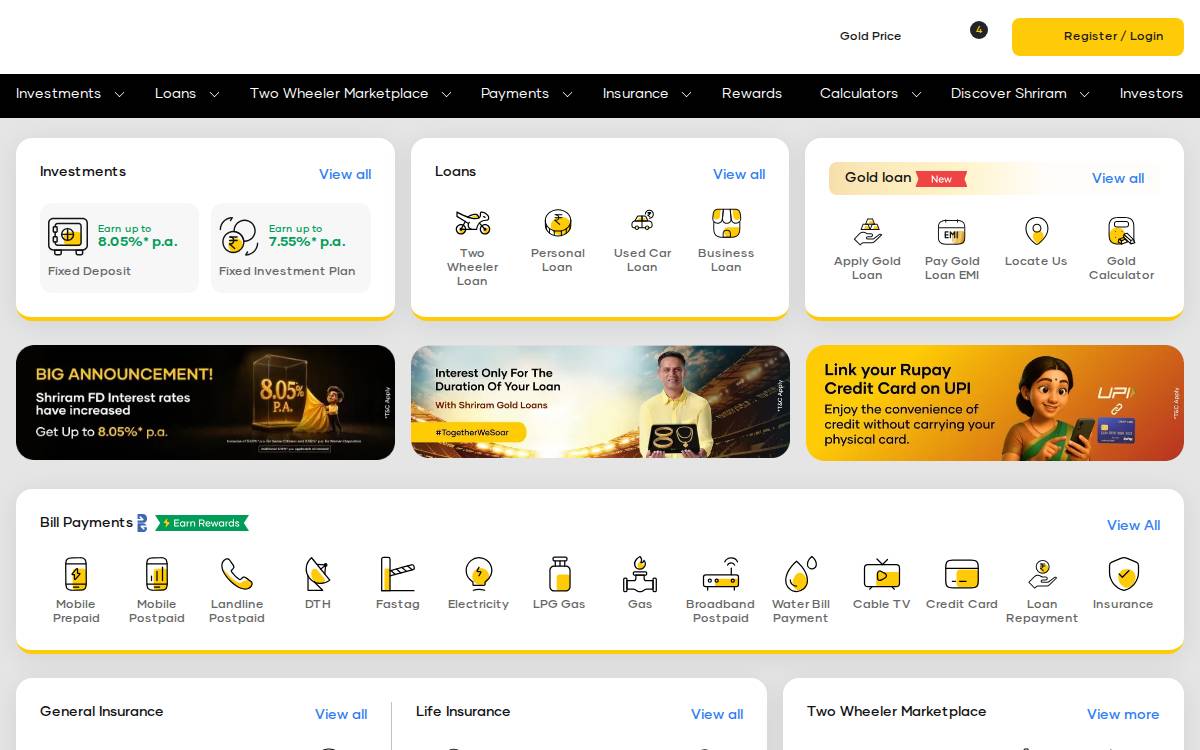Choose the Loan Repayment hand icon
The image size is (1200, 750).
point(1042,574)
